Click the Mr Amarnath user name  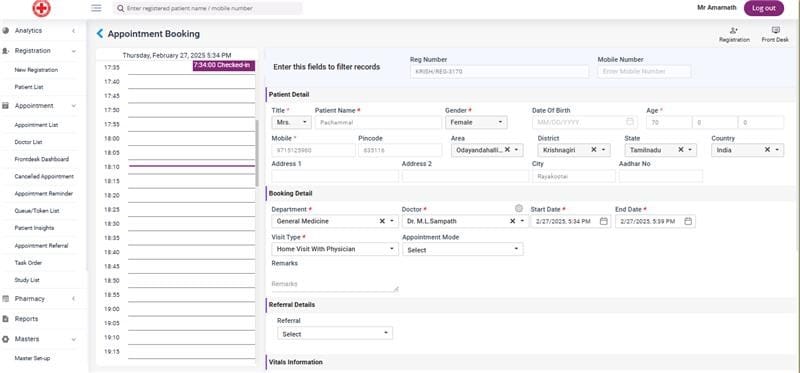pyautogui.click(x=716, y=8)
